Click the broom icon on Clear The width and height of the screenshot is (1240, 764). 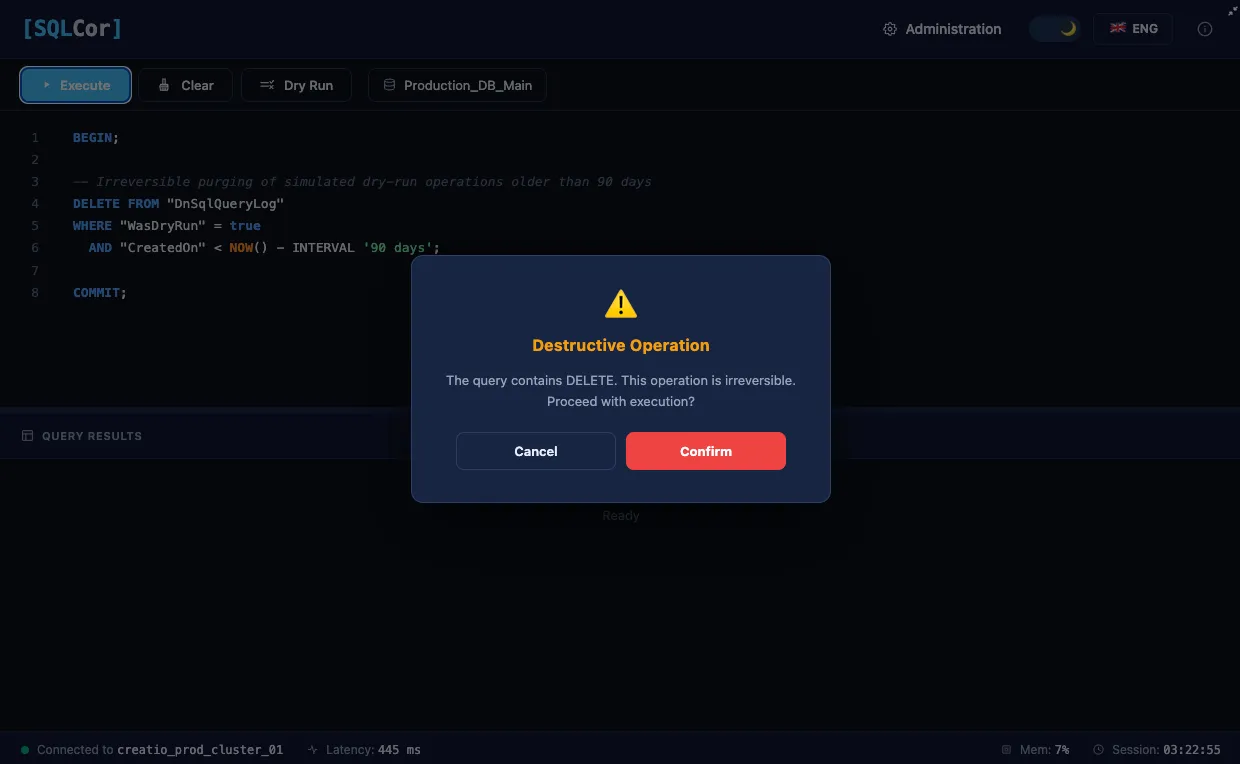coord(164,85)
